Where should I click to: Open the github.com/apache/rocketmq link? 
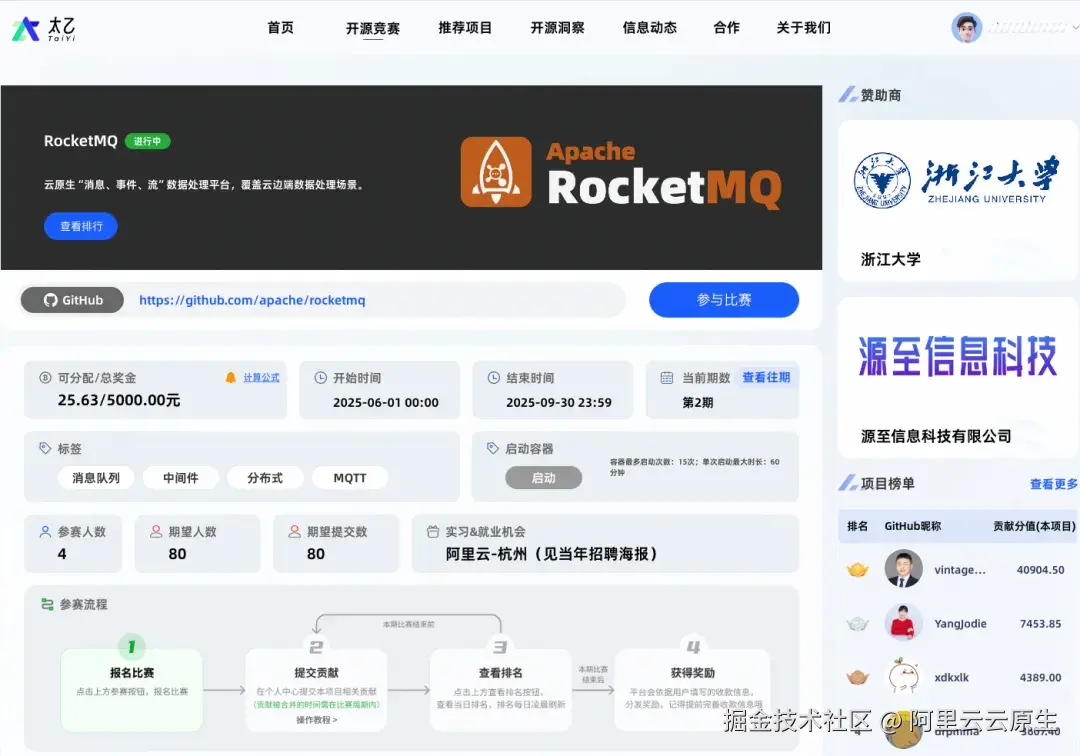click(x=252, y=300)
